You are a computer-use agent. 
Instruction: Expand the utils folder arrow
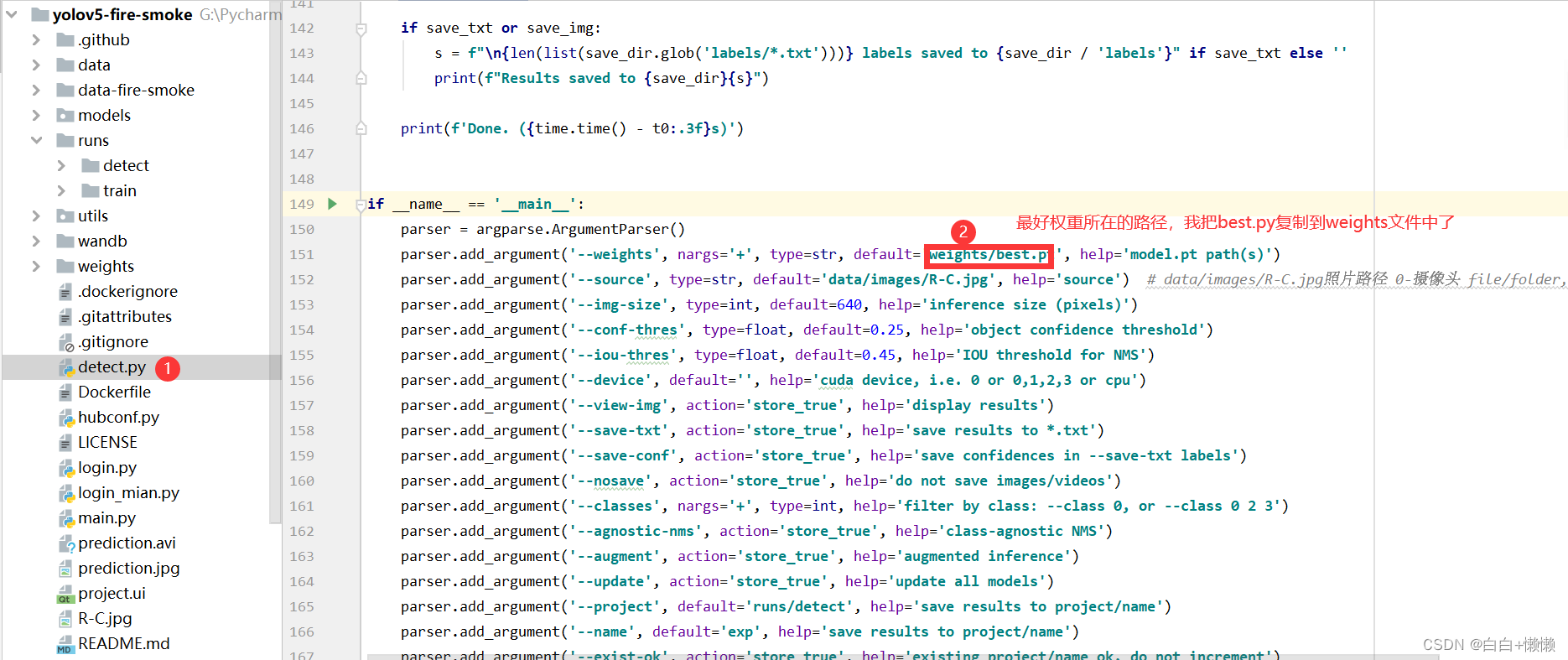click(x=36, y=216)
